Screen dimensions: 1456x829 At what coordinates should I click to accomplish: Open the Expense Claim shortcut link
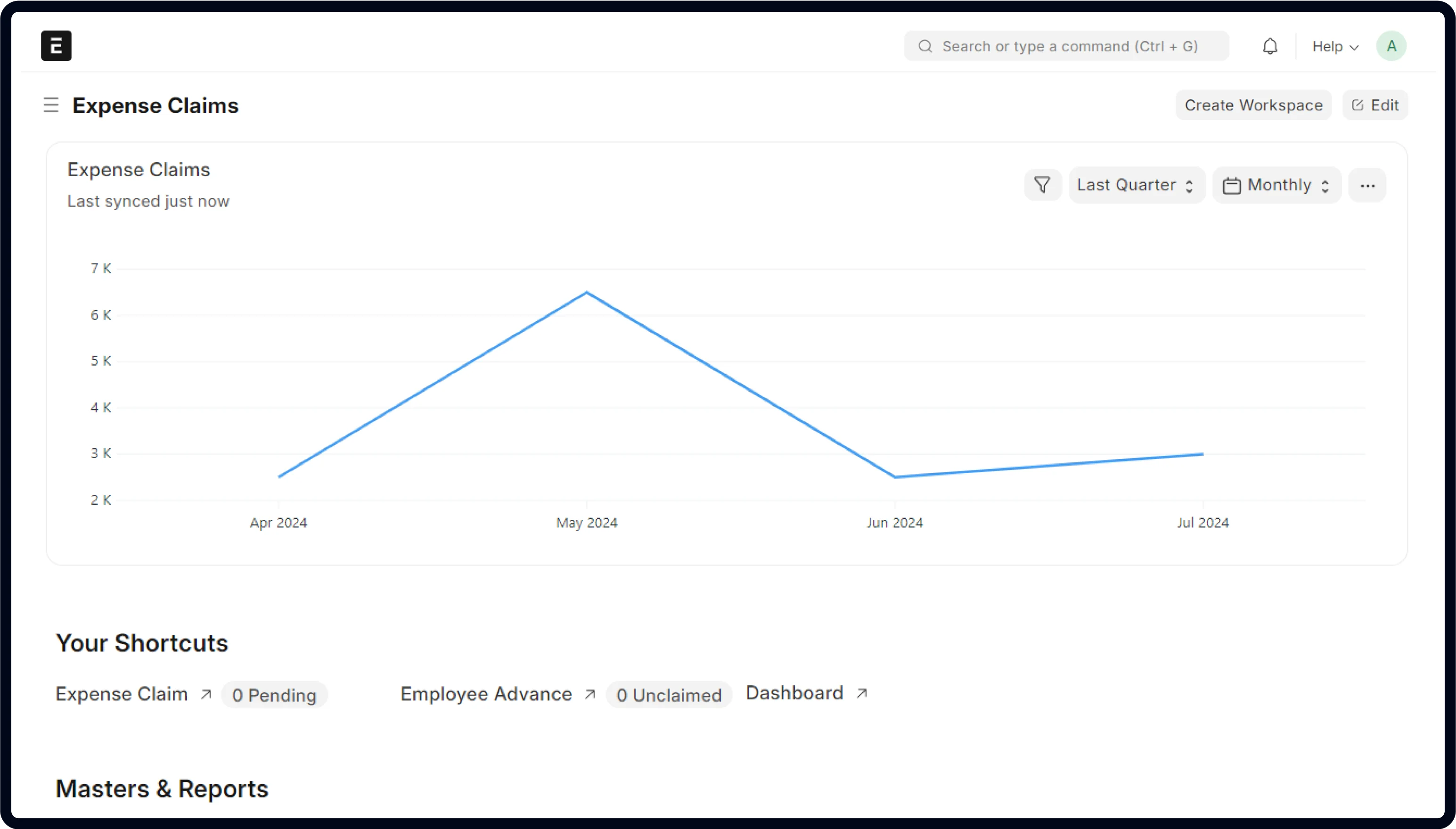pos(122,694)
